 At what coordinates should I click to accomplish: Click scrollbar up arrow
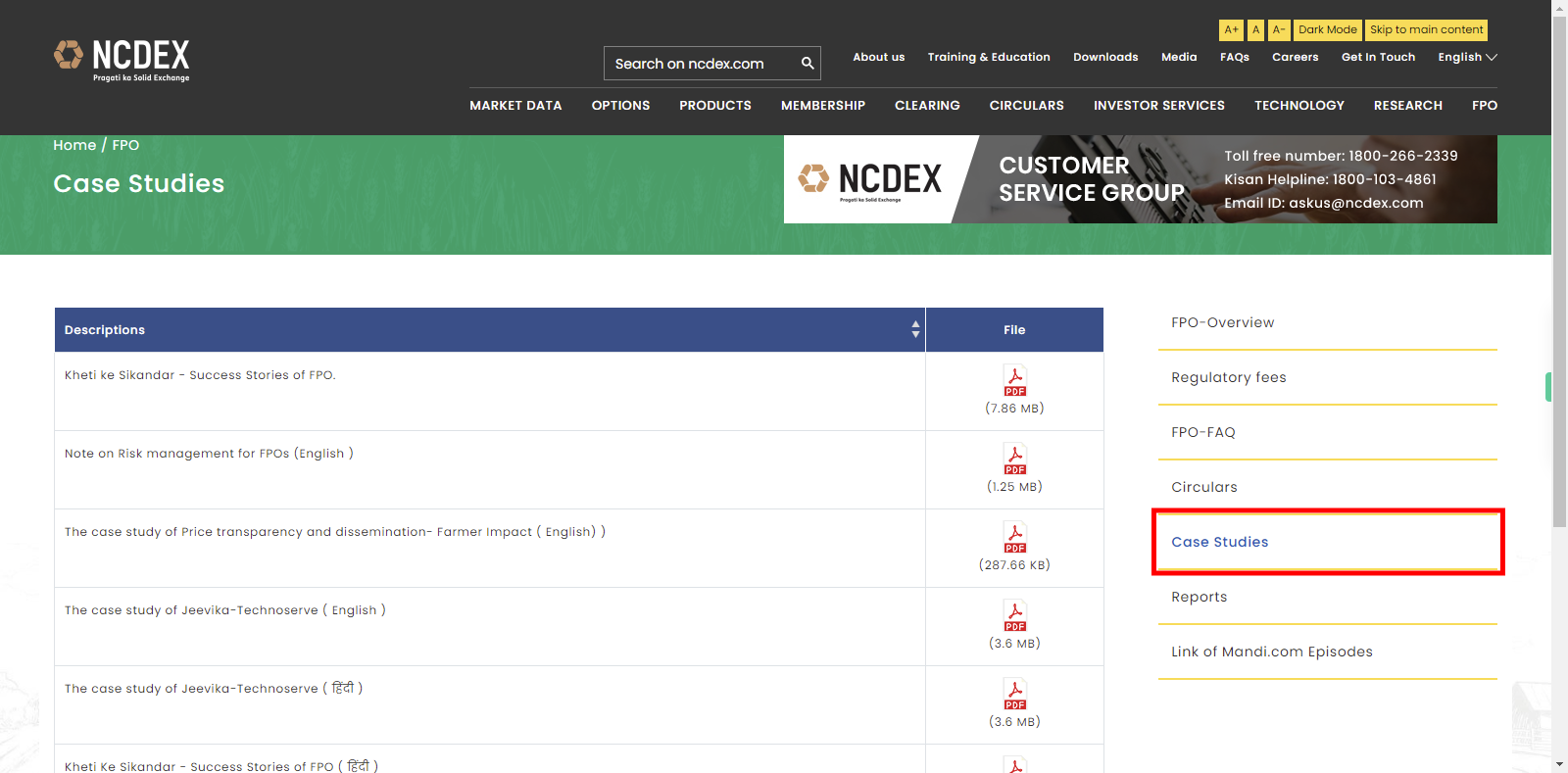coord(1559,7)
